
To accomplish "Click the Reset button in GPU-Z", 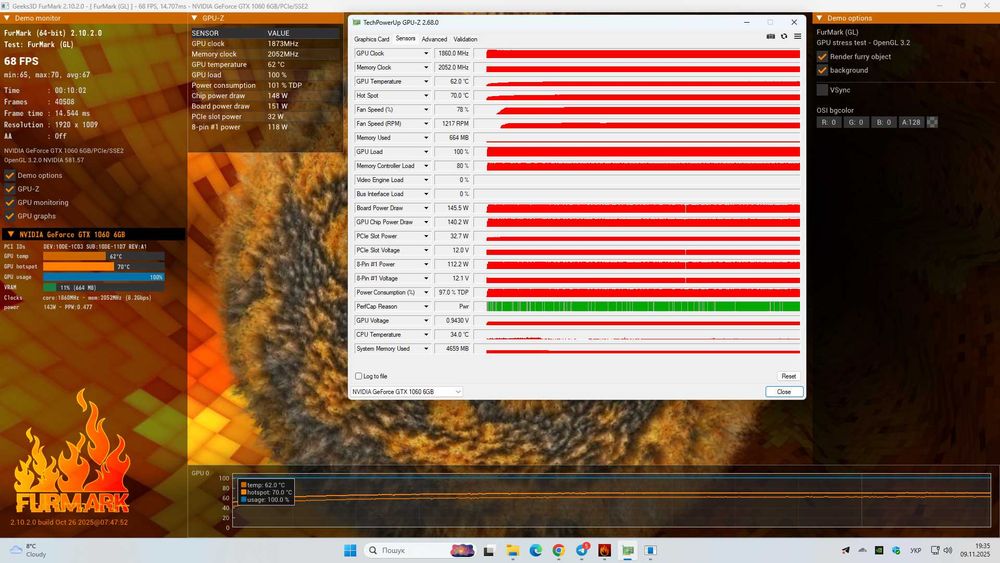I will click(x=789, y=376).
